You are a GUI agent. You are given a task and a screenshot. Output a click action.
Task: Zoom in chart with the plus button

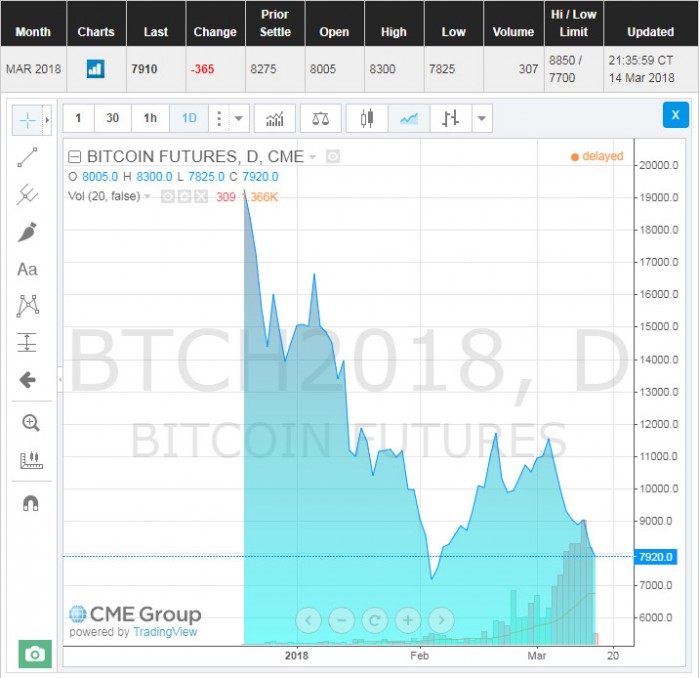408,620
